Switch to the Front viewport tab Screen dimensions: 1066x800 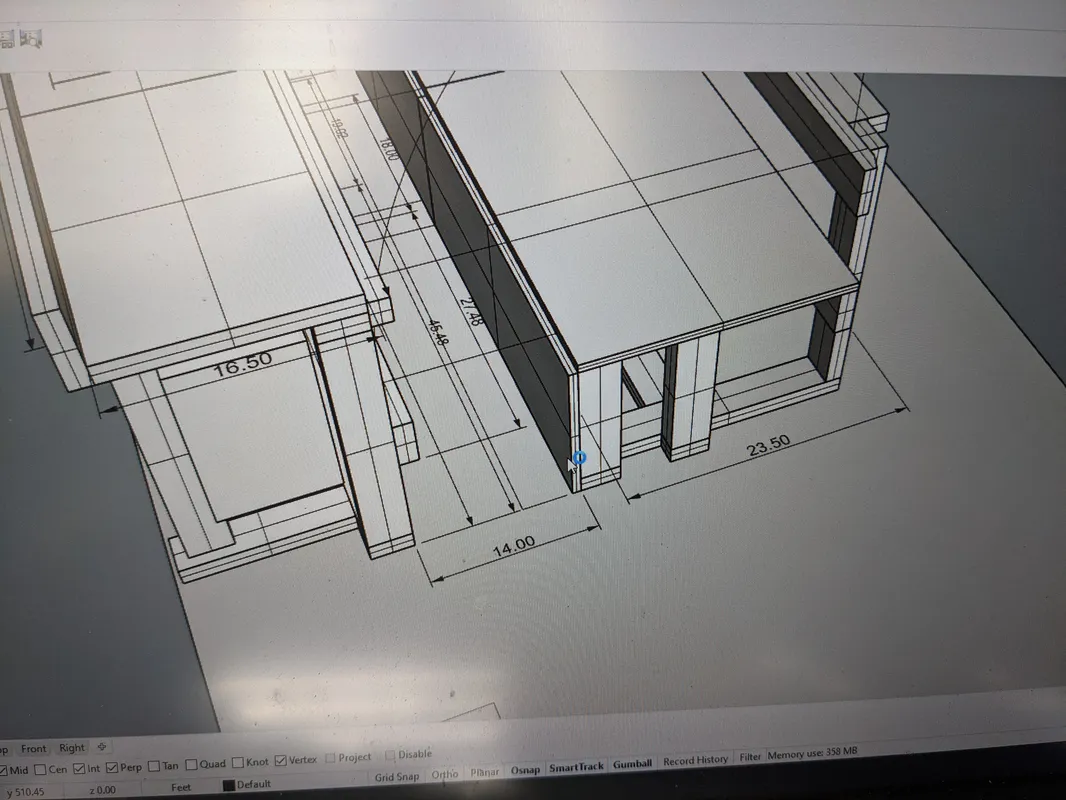click(x=34, y=748)
